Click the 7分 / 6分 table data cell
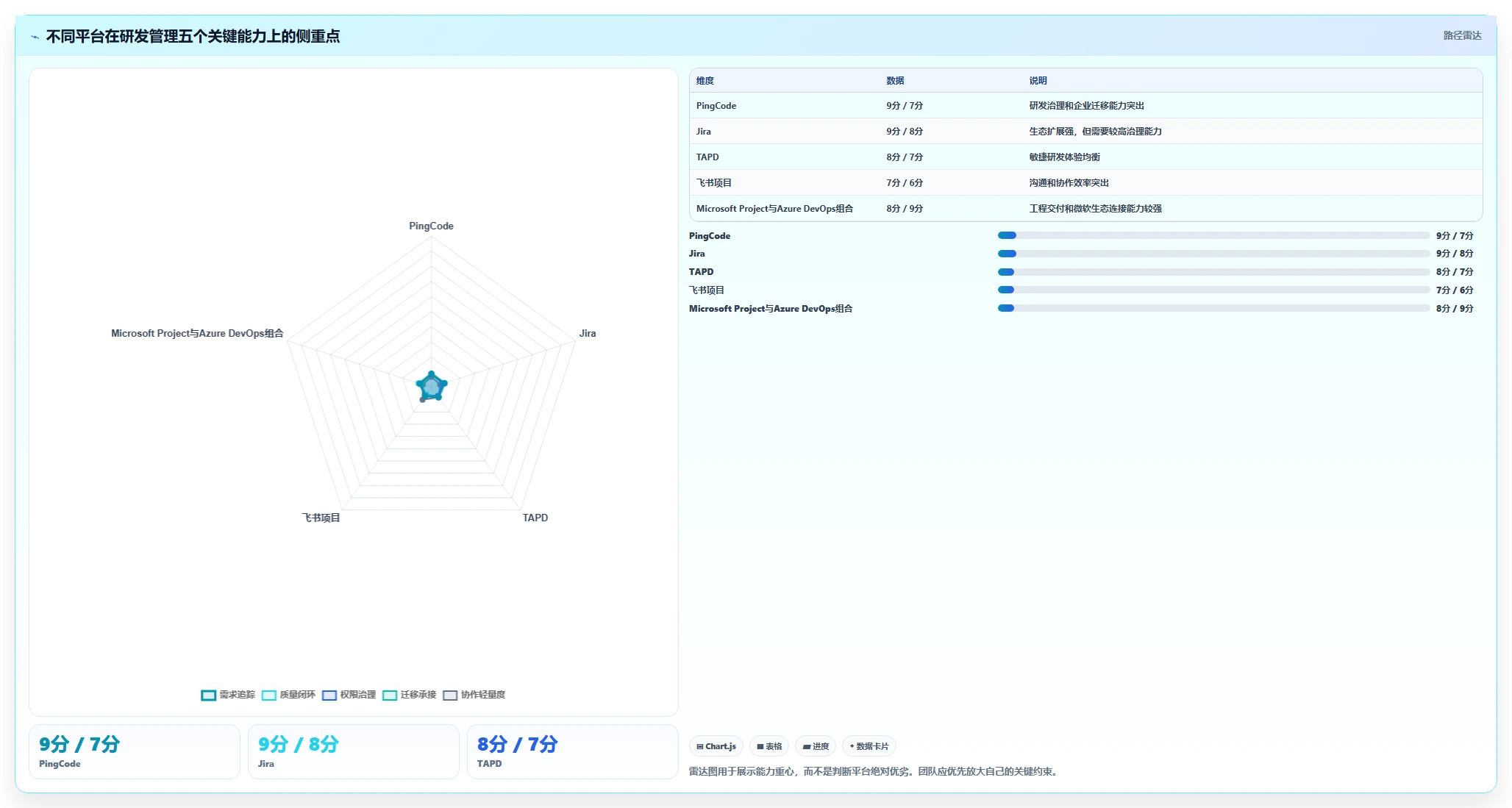Image resolution: width=1512 pixels, height=808 pixels. (905, 183)
